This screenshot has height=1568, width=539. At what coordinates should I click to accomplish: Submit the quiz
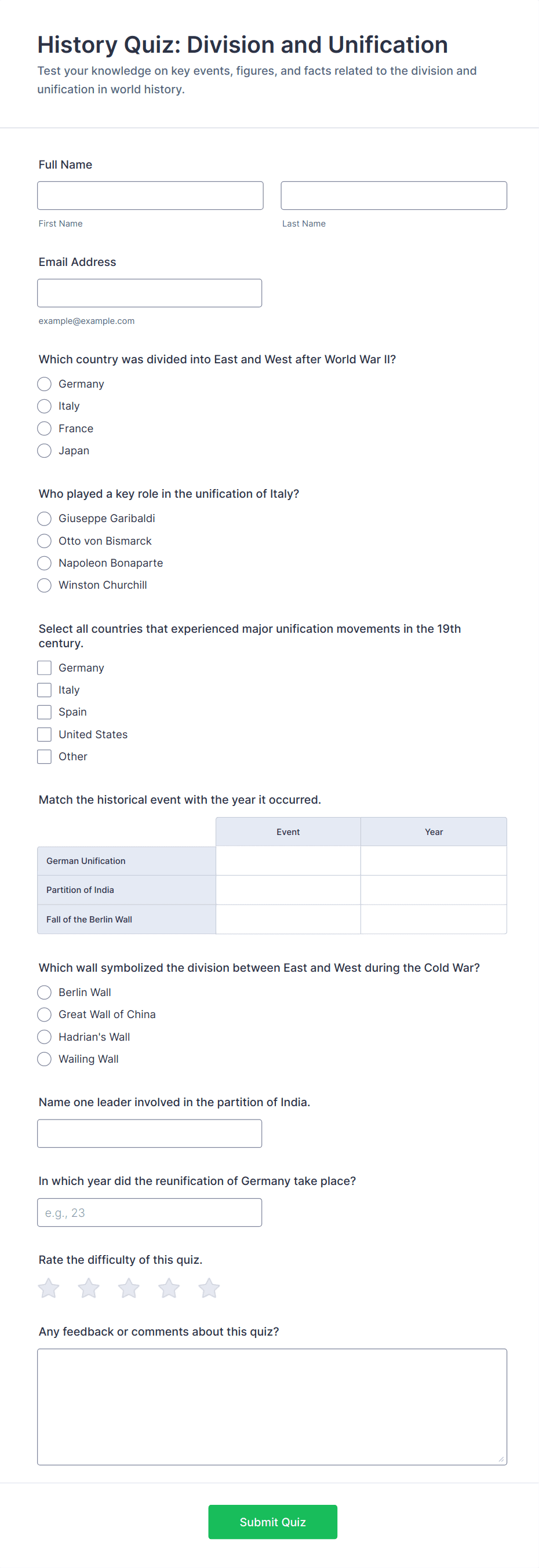[272, 1522]
